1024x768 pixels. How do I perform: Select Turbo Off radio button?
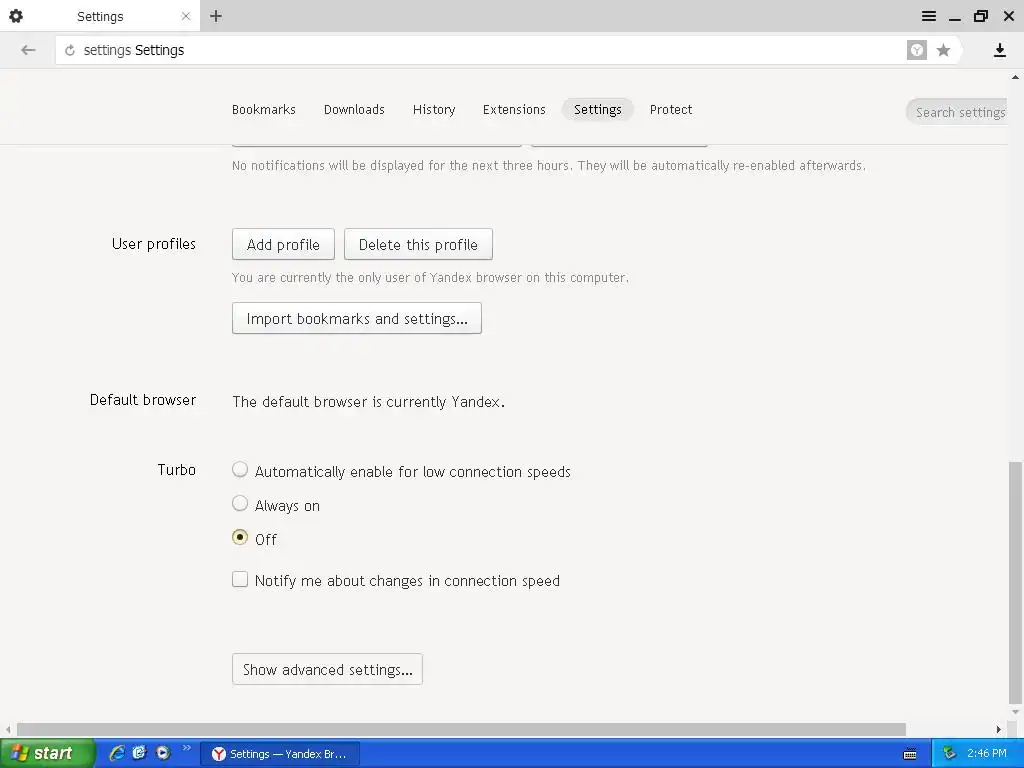[240, 537]
